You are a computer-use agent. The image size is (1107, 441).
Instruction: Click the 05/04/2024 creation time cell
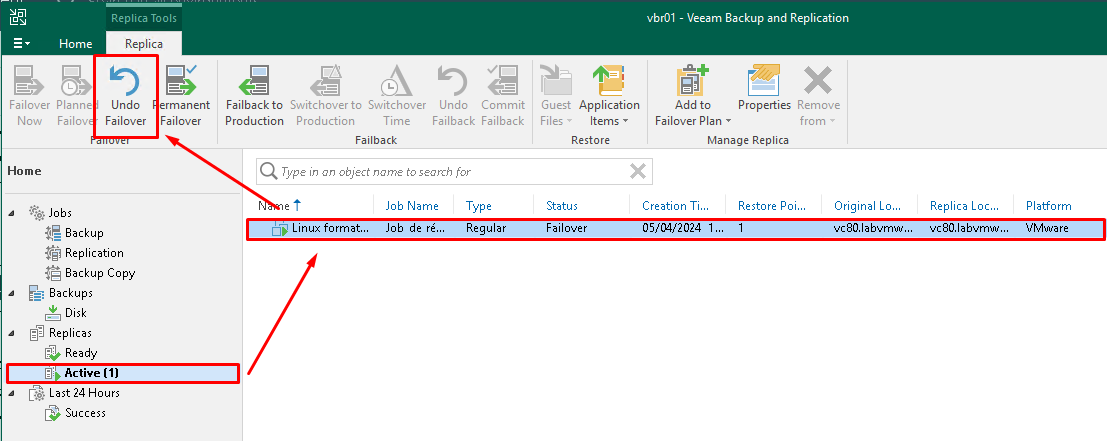[x=683, y=229]
